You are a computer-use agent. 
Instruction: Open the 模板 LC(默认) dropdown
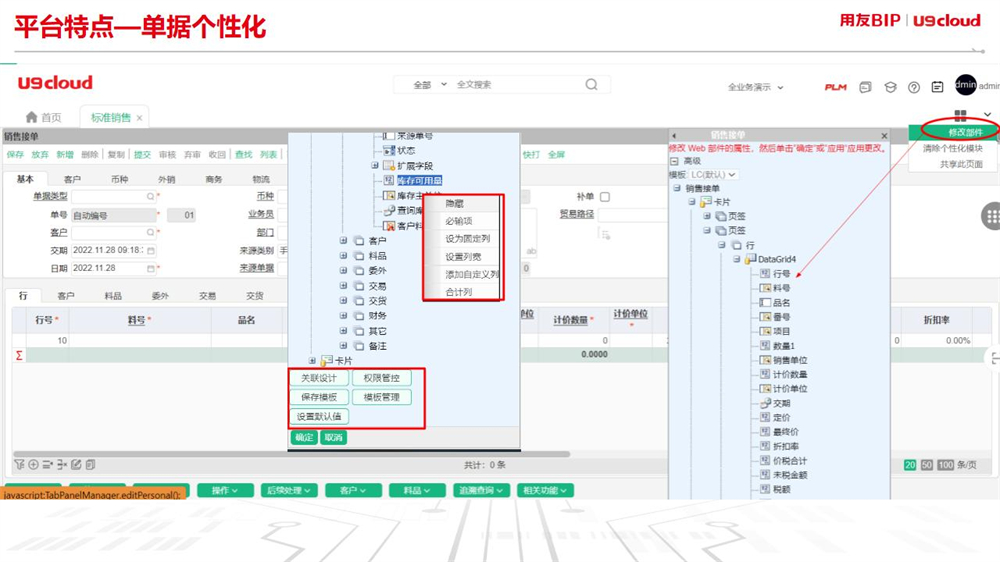click(x=714, y=175)
